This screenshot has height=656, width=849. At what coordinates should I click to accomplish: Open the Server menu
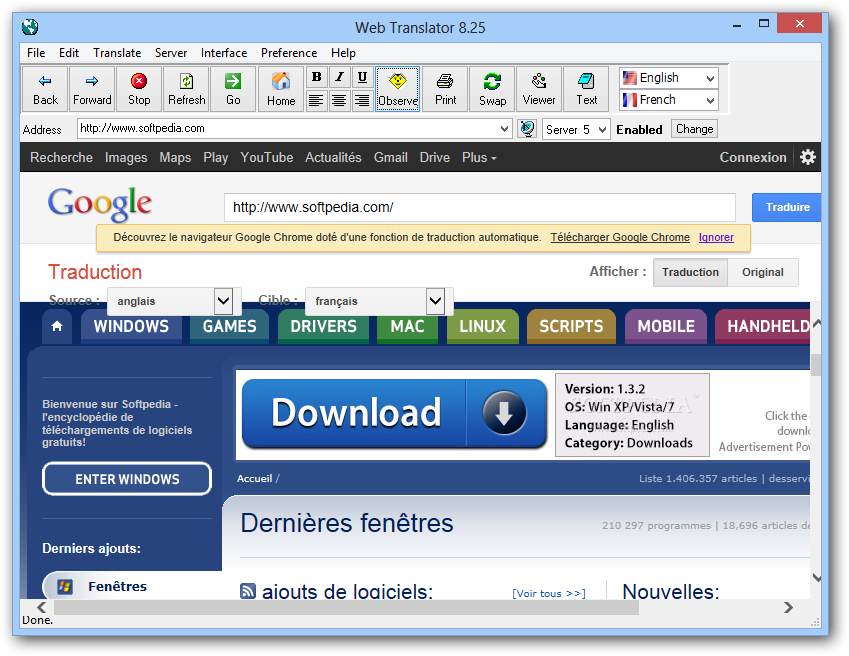171,53
